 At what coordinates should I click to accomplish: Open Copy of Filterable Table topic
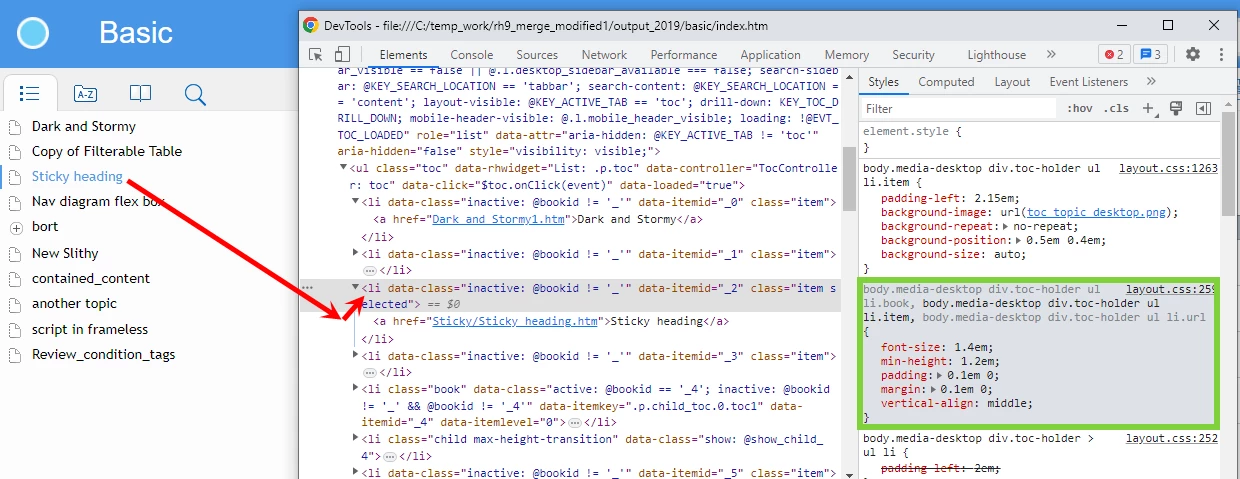coord(107,152)
